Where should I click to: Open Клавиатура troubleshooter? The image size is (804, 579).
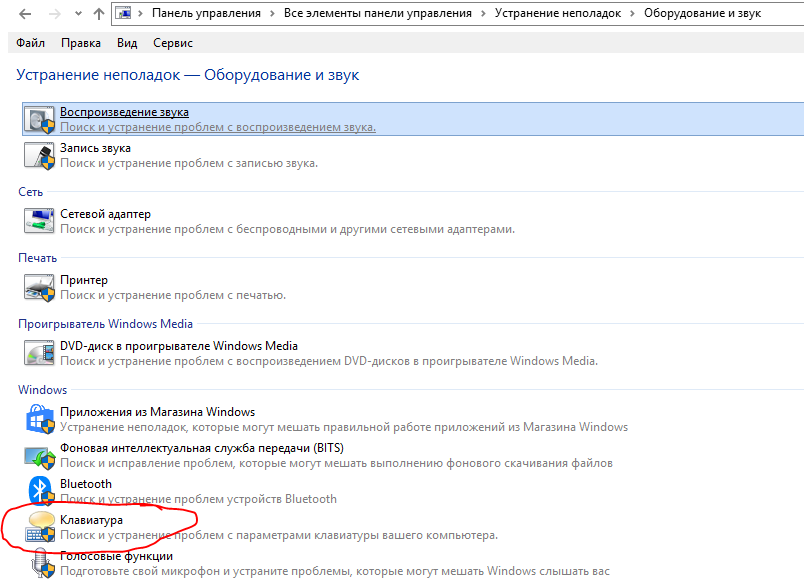(91, 520)
